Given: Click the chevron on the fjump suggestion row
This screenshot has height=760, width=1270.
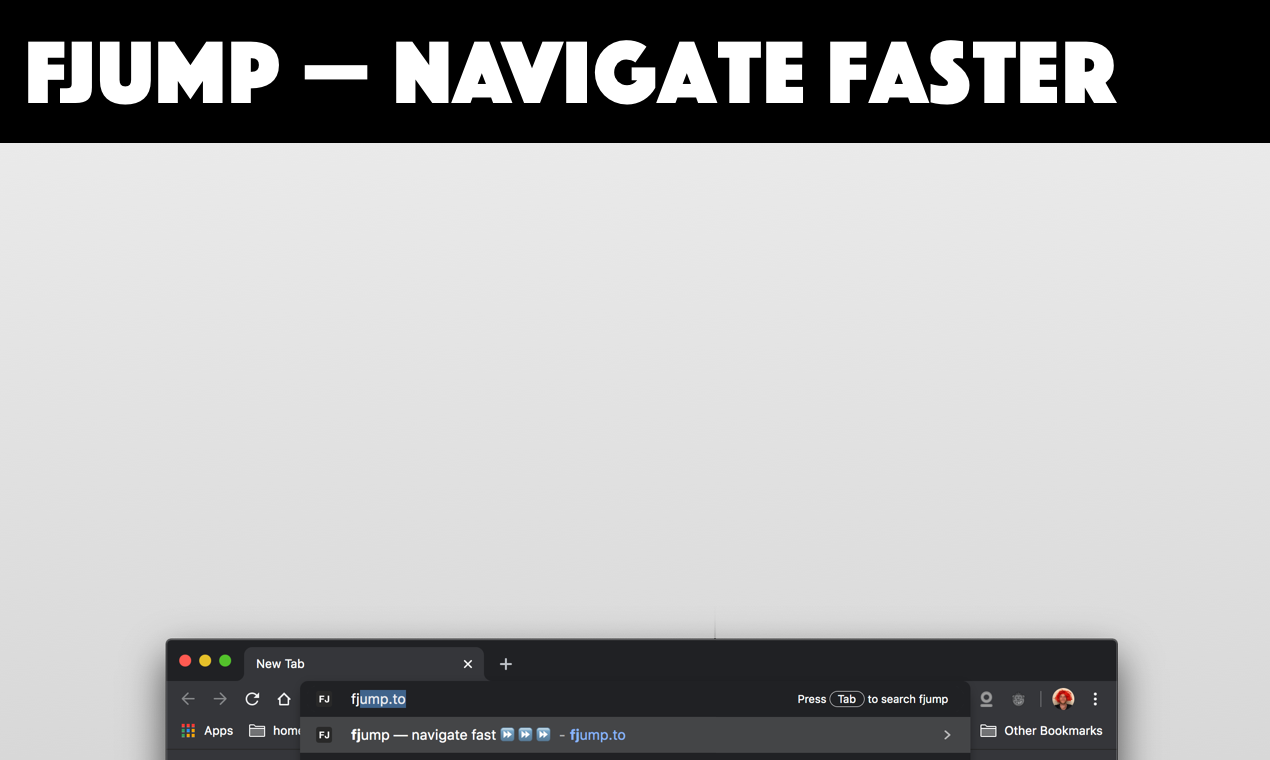Looking at the screenshot, I should pyautogui.click(x=947, y=735).
